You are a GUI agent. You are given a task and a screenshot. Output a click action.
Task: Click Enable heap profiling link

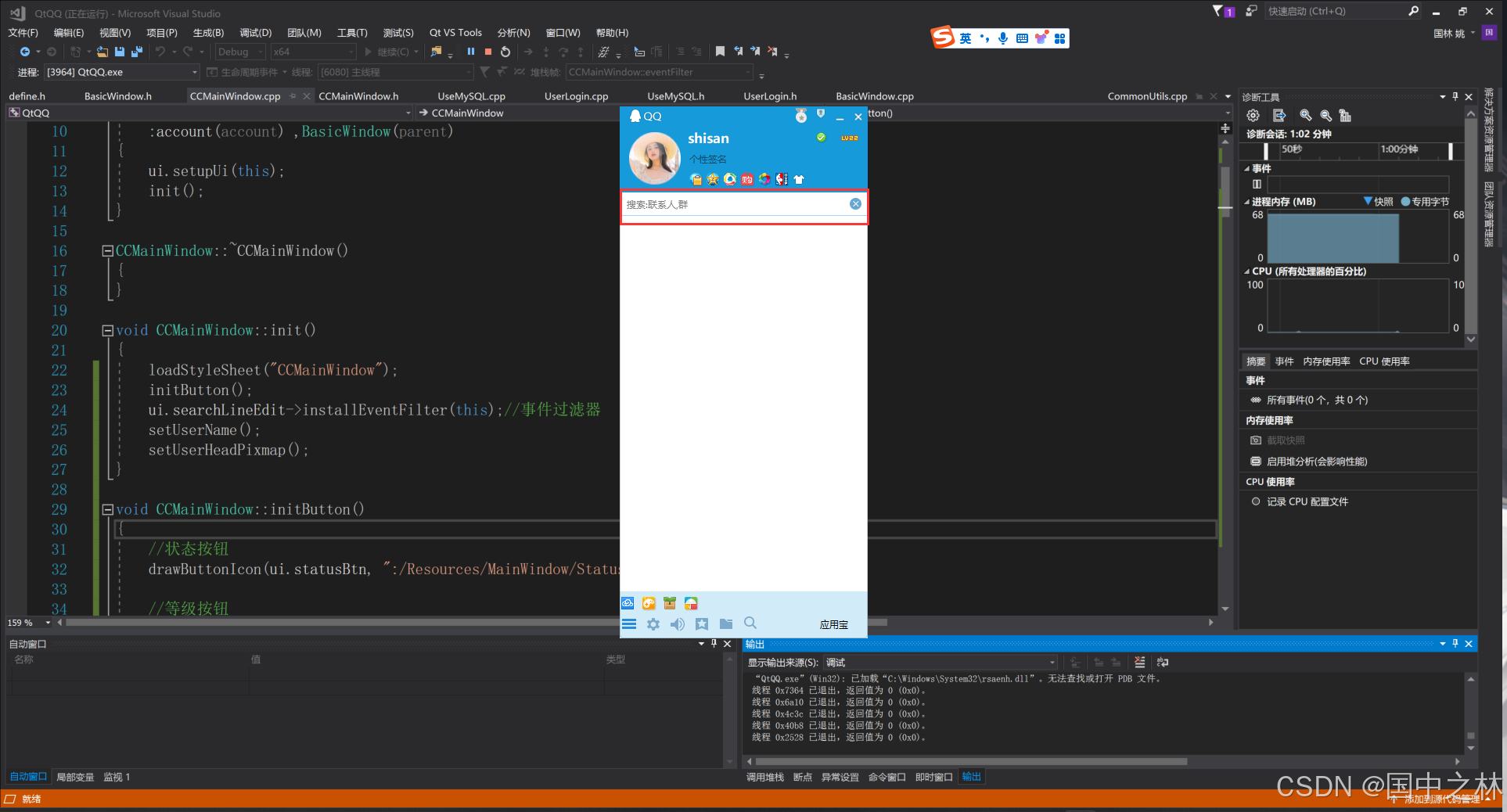coord(1317,462)
